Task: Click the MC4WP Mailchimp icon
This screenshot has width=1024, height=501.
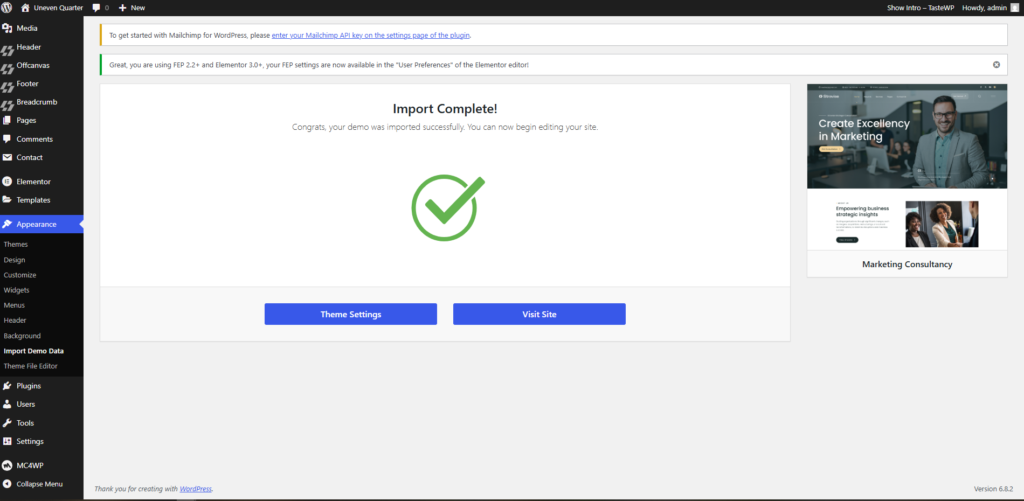Action: pos(8,466)
